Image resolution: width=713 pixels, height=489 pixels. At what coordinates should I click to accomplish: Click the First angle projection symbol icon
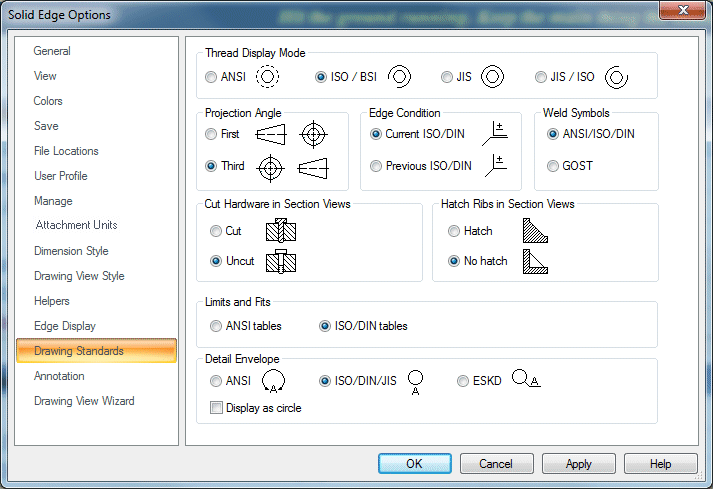pos(291,134)
